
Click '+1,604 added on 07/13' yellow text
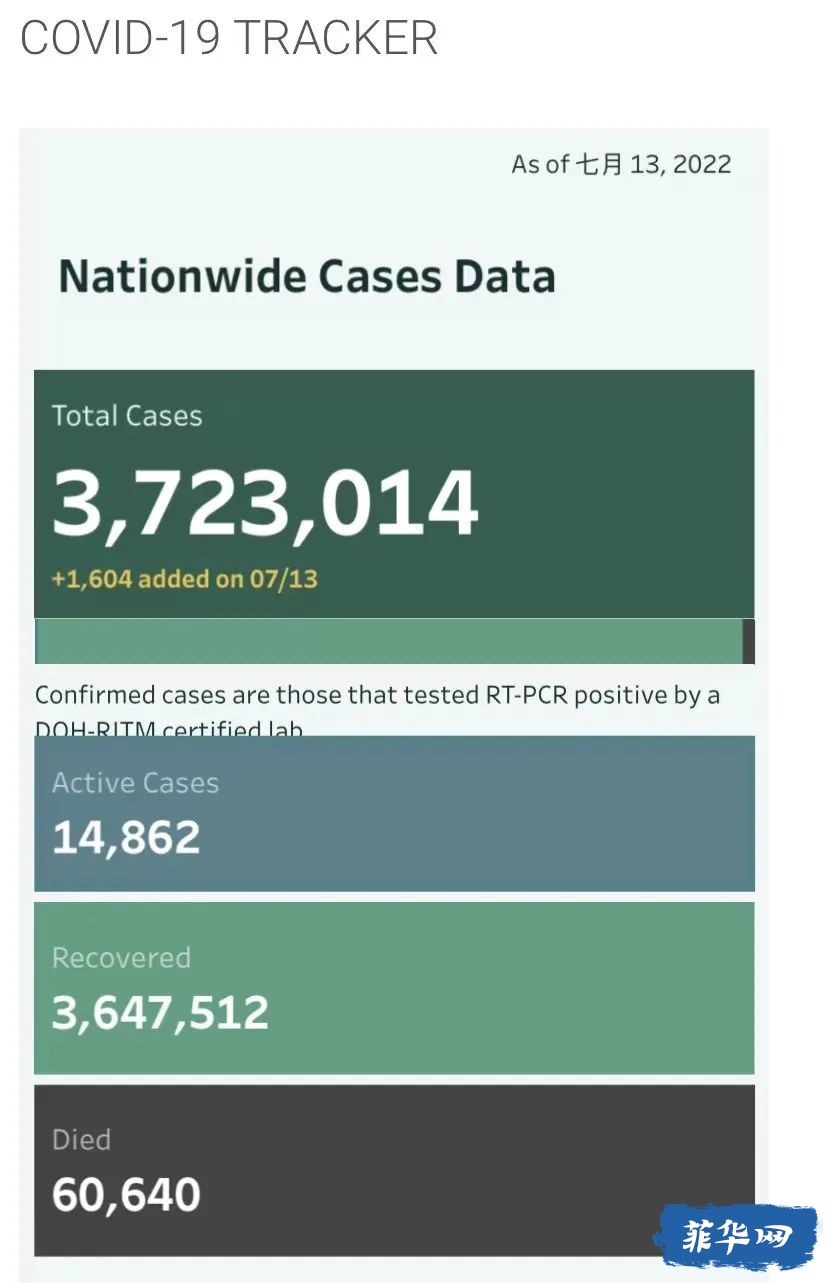tap(185, 578)
